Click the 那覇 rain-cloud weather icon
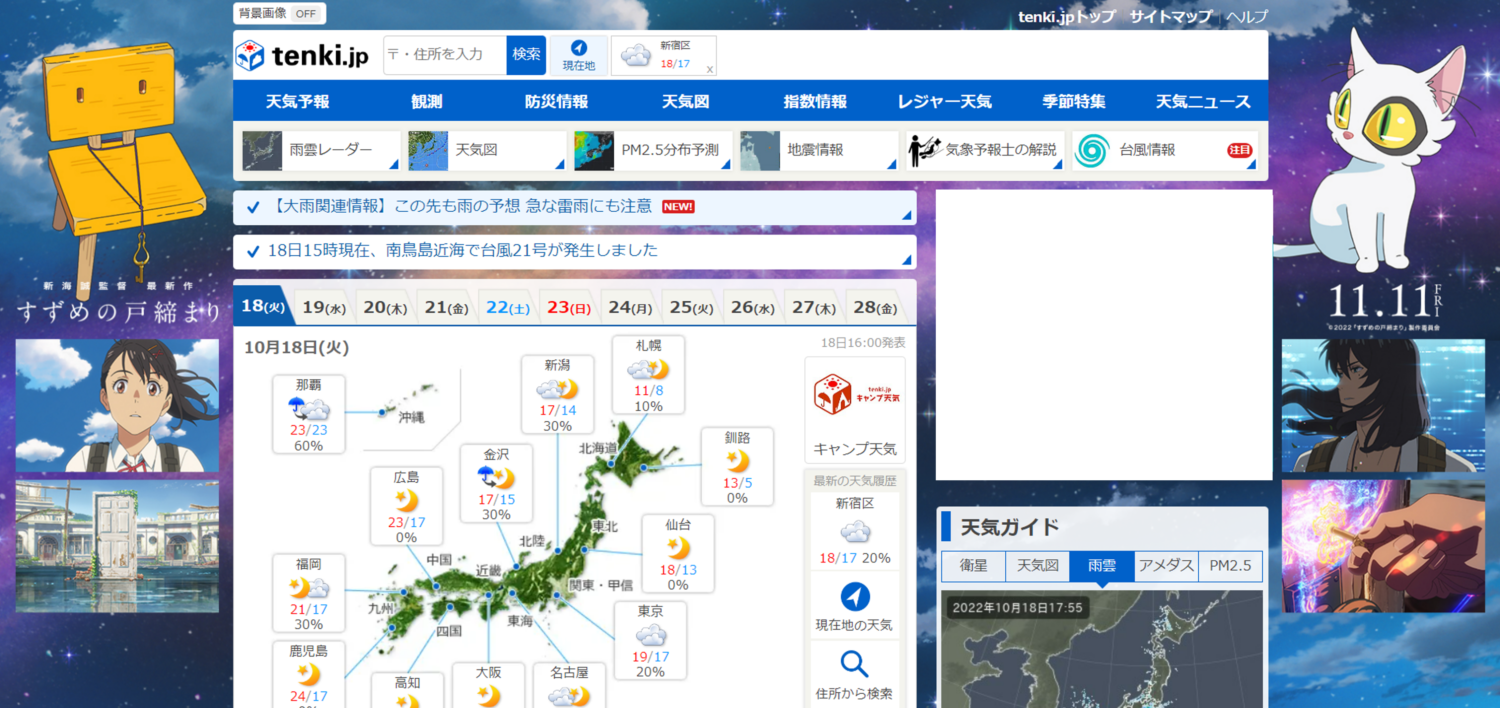Viewport: 1500px width, 708px height. pyautogui.click(x=309, y=408)
